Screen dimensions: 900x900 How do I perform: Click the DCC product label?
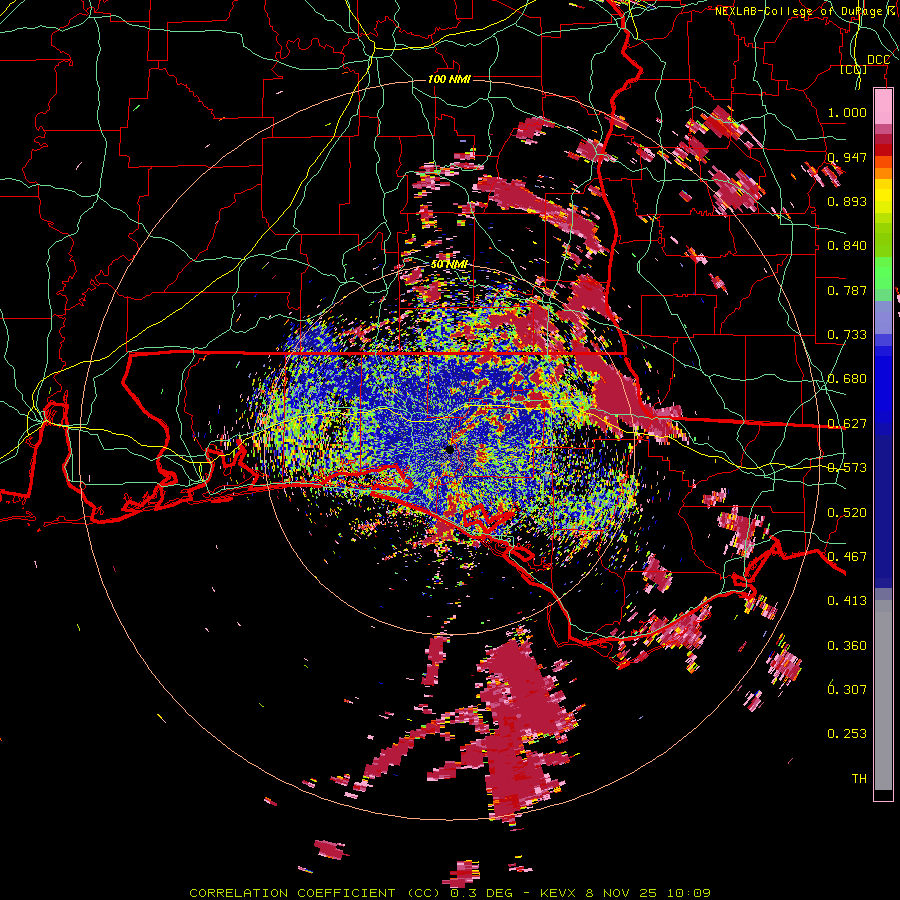pos(878,60)
